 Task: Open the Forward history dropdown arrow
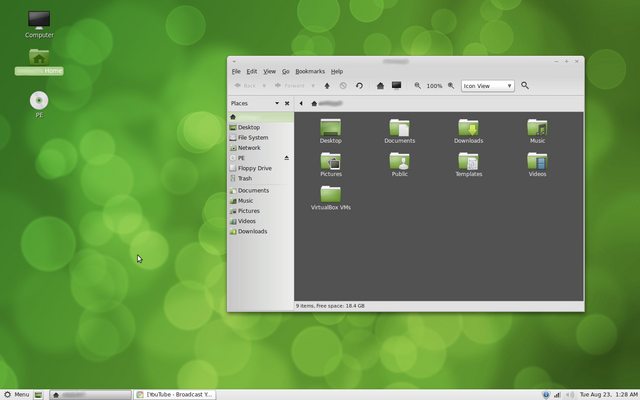(313, 86)
